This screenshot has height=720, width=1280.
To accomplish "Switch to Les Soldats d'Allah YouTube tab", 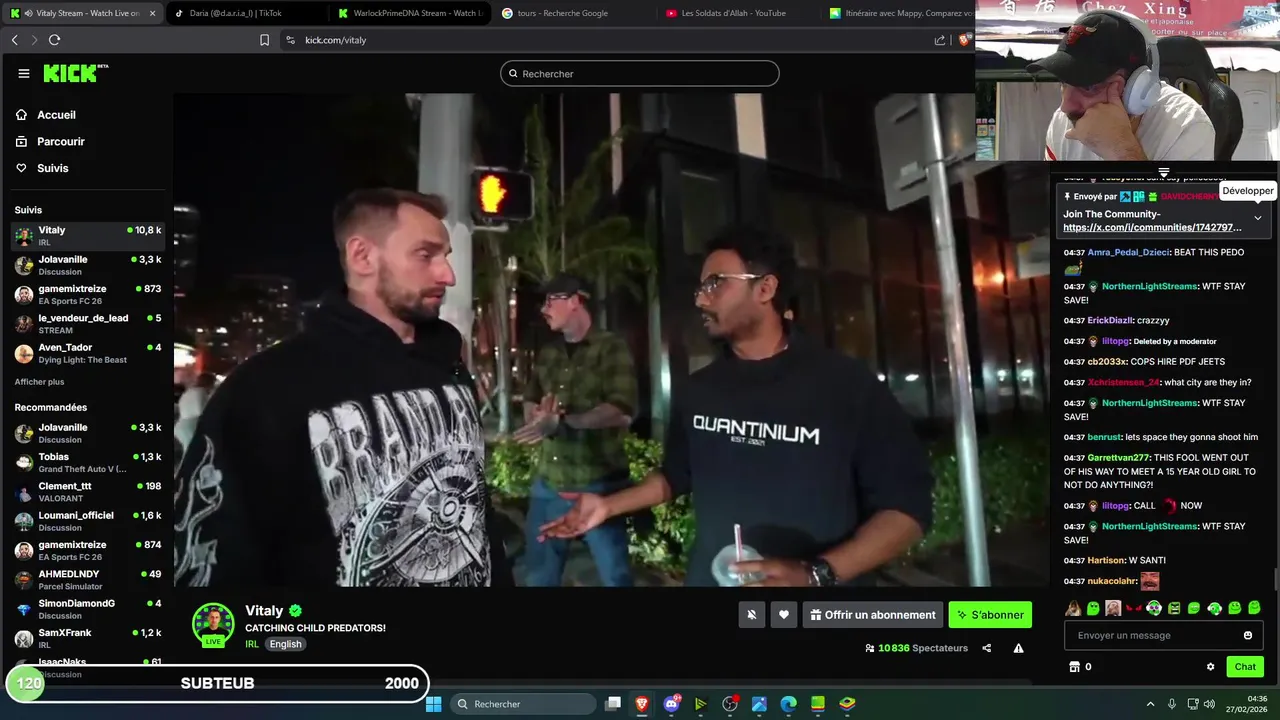I will click(x=738, y=13).
